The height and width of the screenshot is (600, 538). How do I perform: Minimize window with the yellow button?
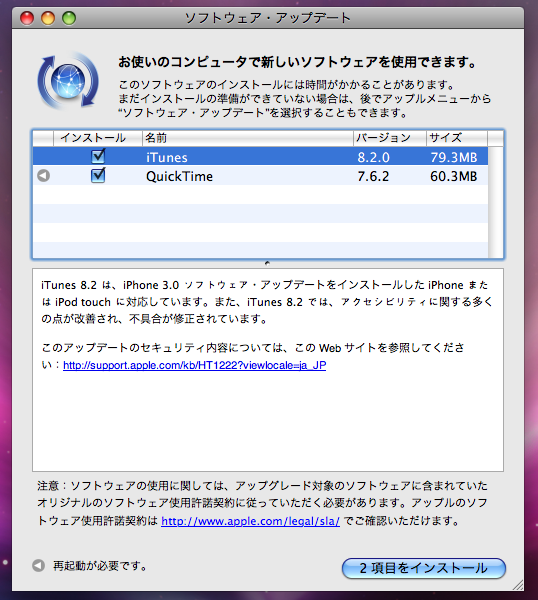pyautogui.click(x=48, y=18)
